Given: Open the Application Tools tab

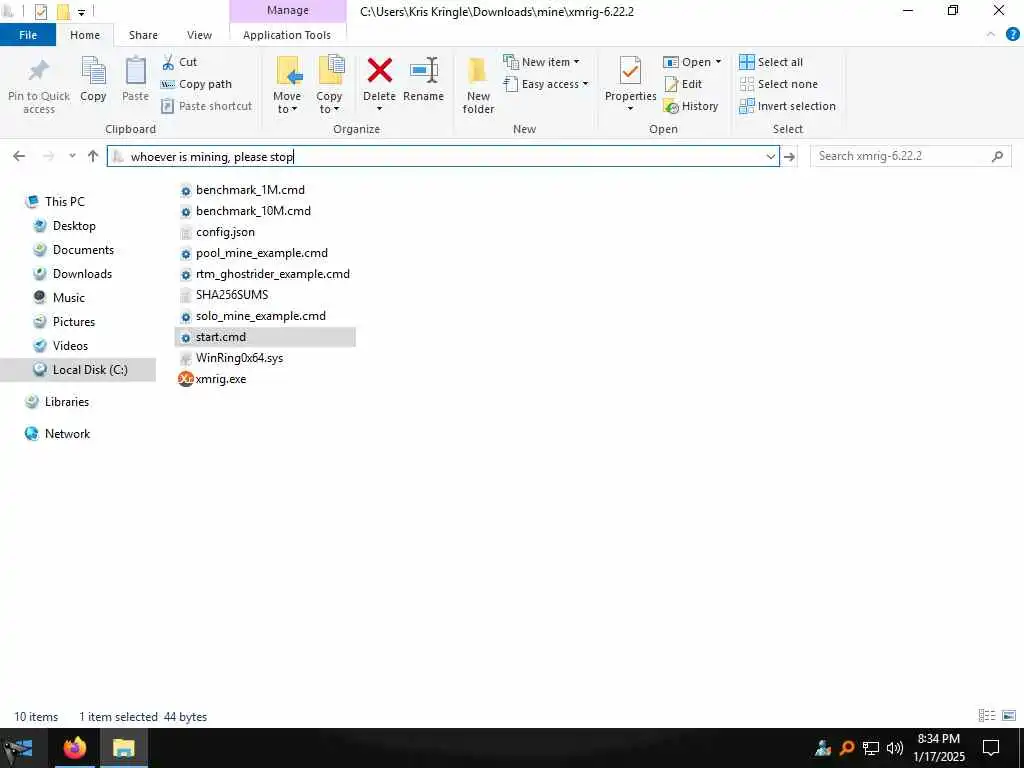Looking at the screenshot, I should click(287, 35).
